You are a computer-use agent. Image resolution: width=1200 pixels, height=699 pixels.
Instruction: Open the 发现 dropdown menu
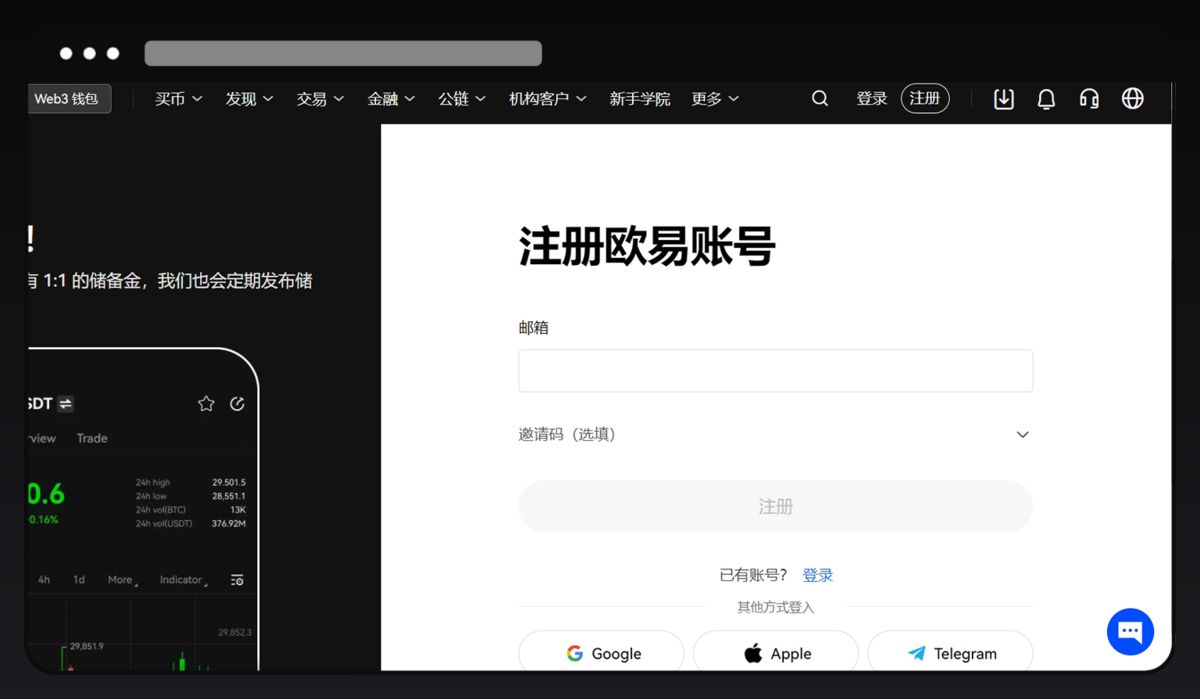(x=249, y=99)
